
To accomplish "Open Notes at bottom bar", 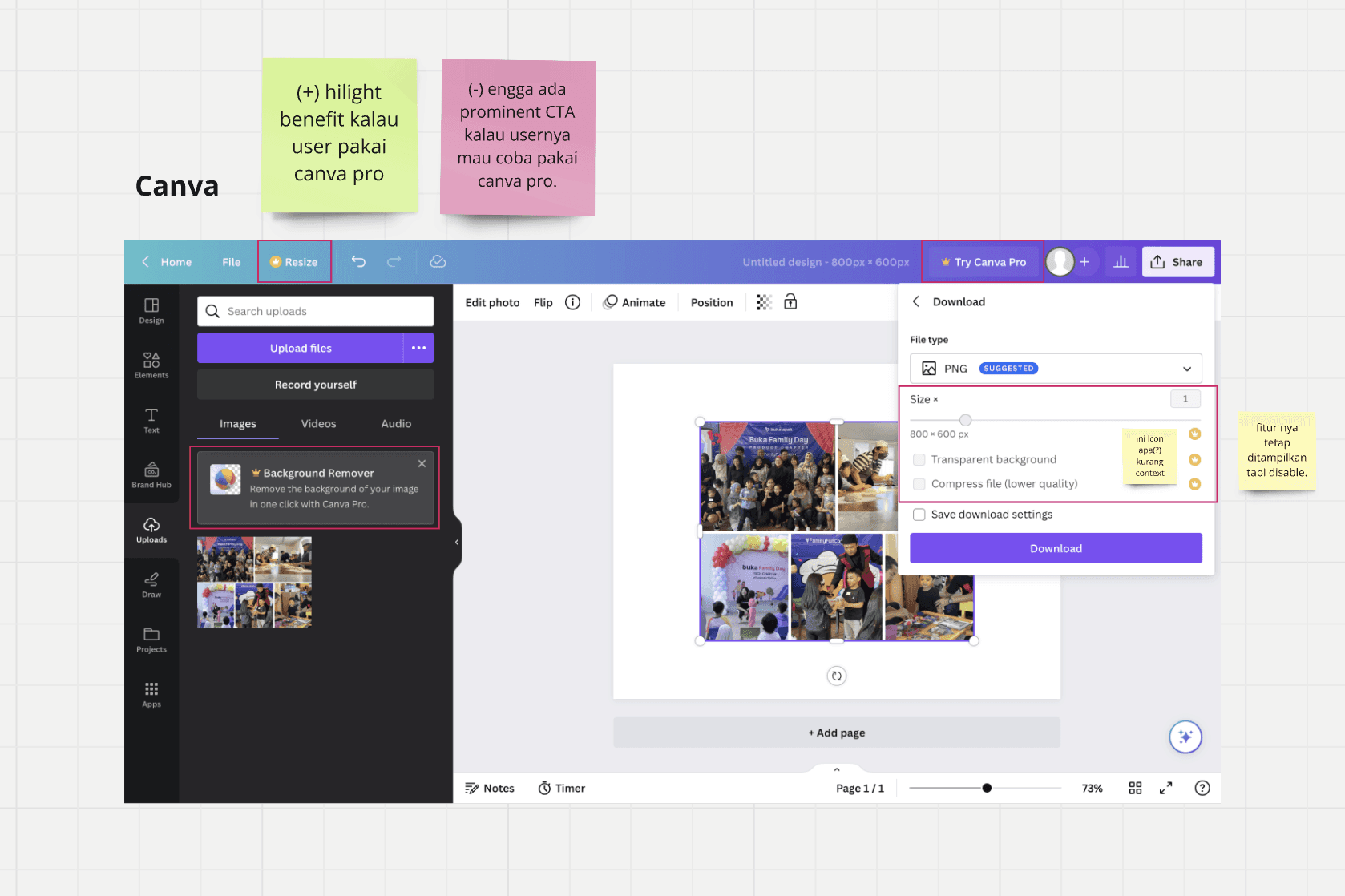I will tap(490, 788).
